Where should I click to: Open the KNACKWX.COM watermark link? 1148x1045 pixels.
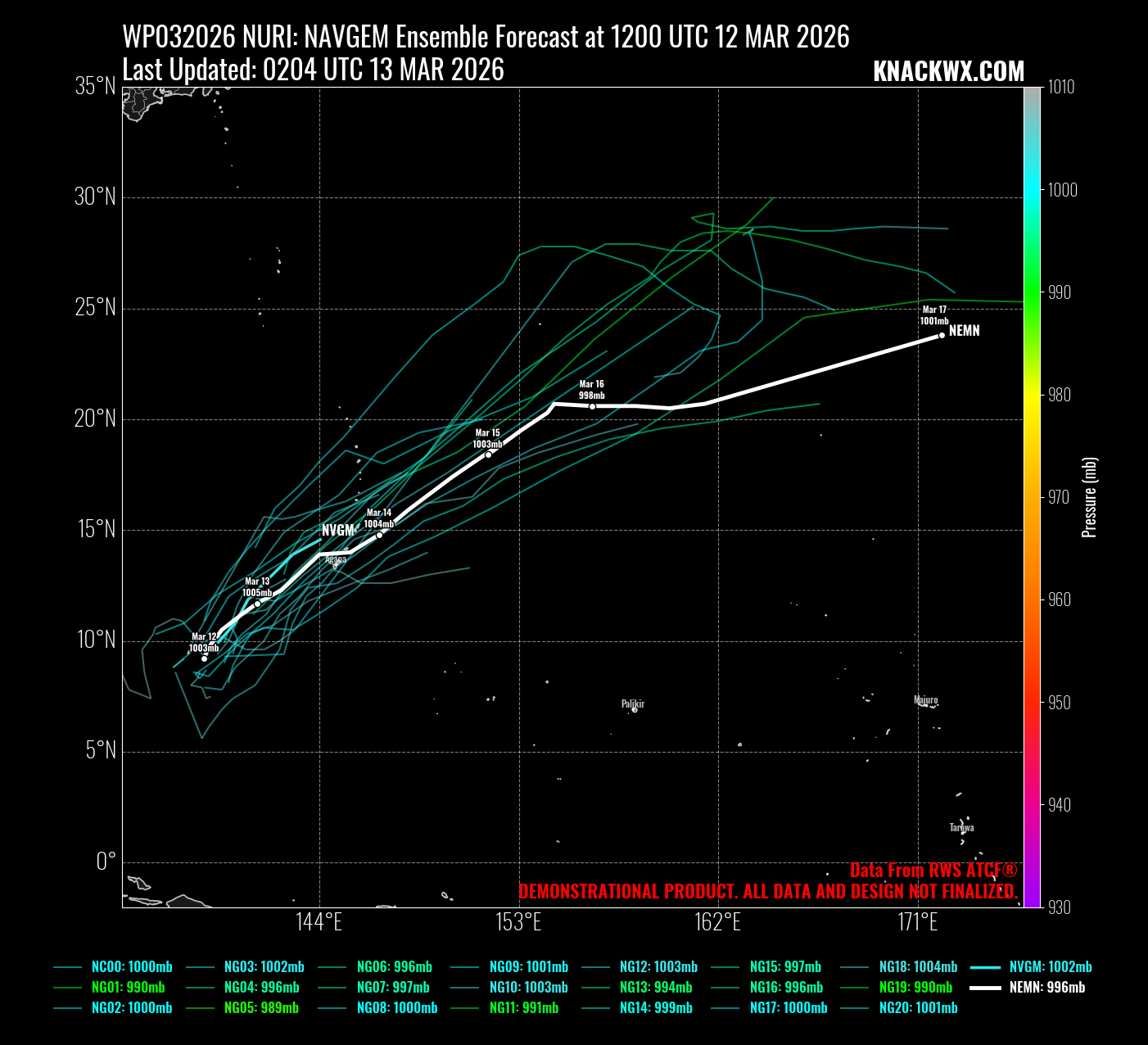click(948, 72)
